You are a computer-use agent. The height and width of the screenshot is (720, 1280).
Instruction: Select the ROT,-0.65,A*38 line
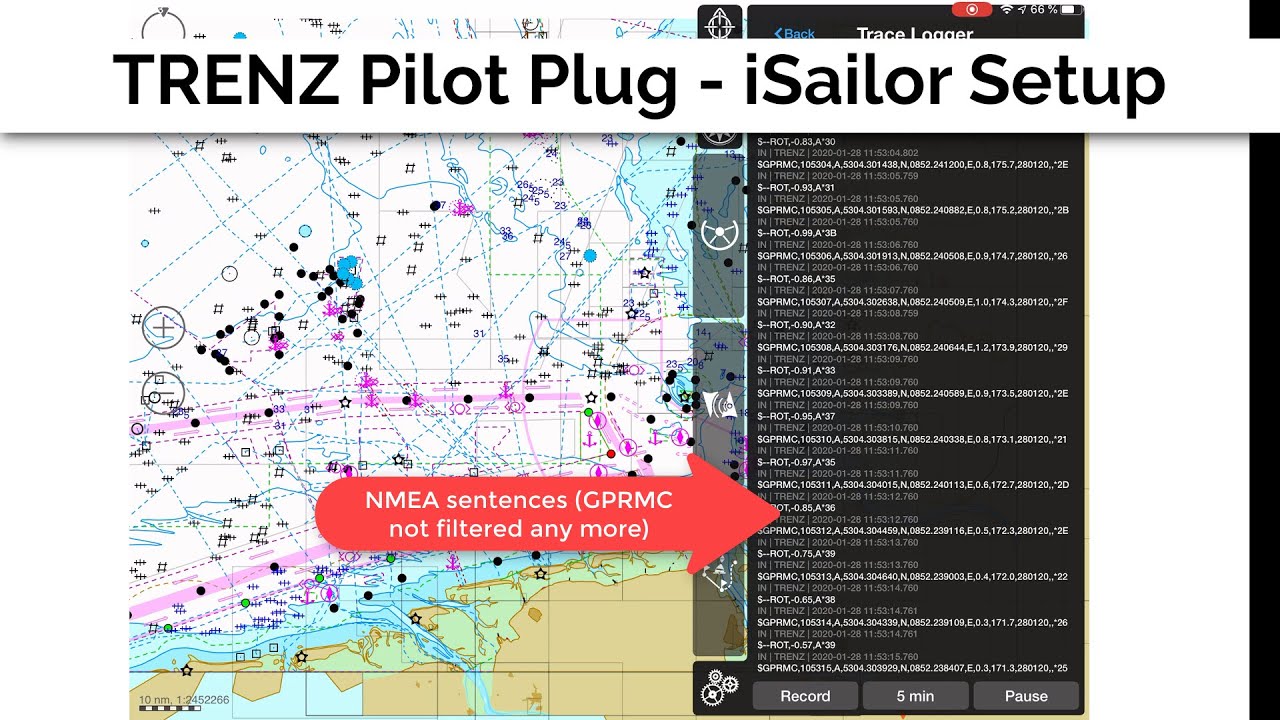796,599
